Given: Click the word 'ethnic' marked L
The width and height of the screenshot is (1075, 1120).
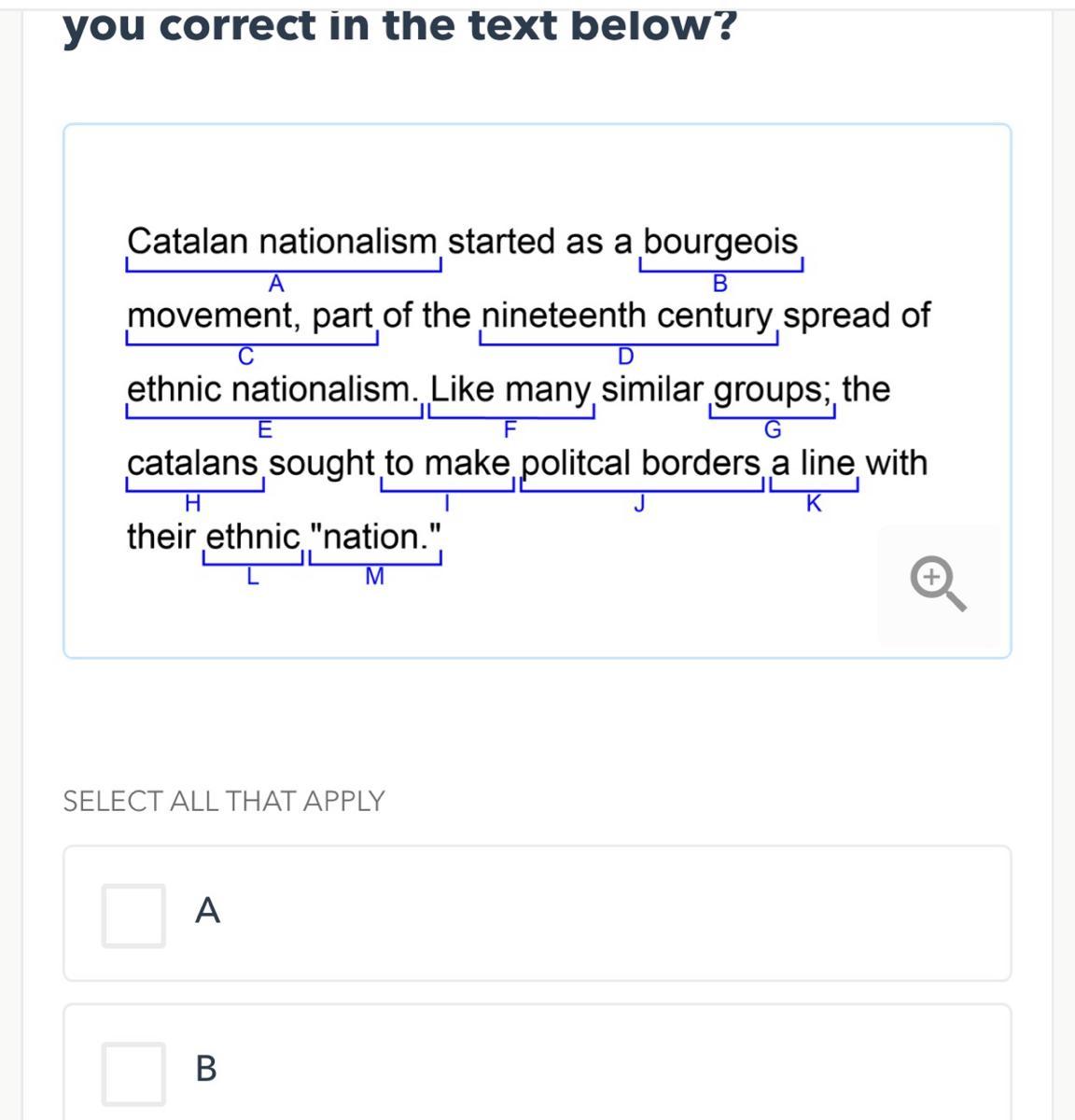Looking at the screenshot, I should (252, 537).
